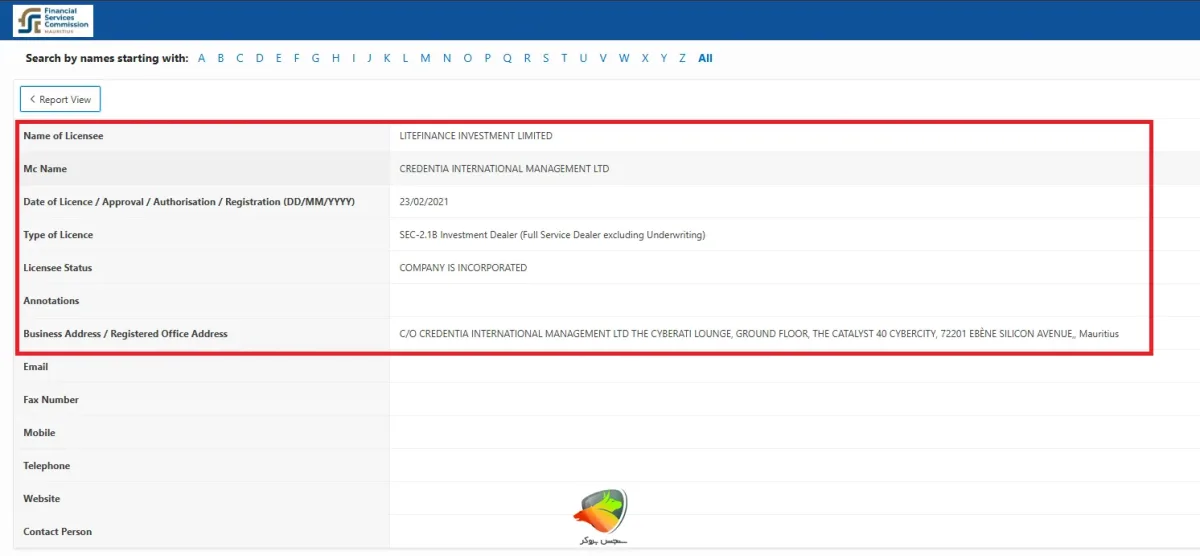This screenshot has width=1200, height=556.
Task: Filter names starting with letter S
Action: [x=546, y=58]
